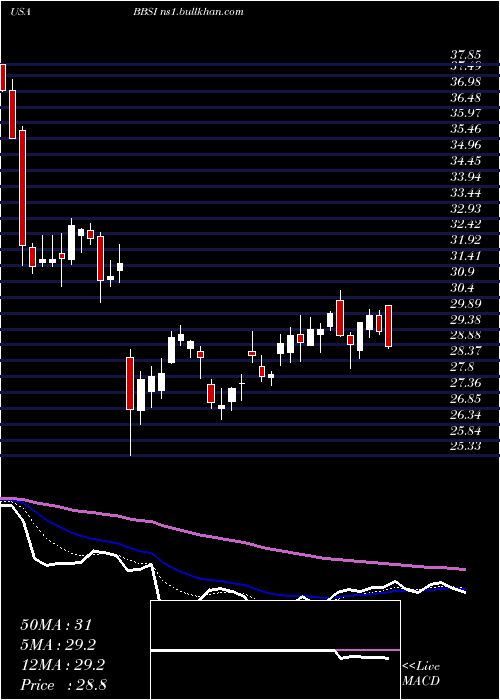
Task: Click the USA label in the header
Action: [20, 12]
